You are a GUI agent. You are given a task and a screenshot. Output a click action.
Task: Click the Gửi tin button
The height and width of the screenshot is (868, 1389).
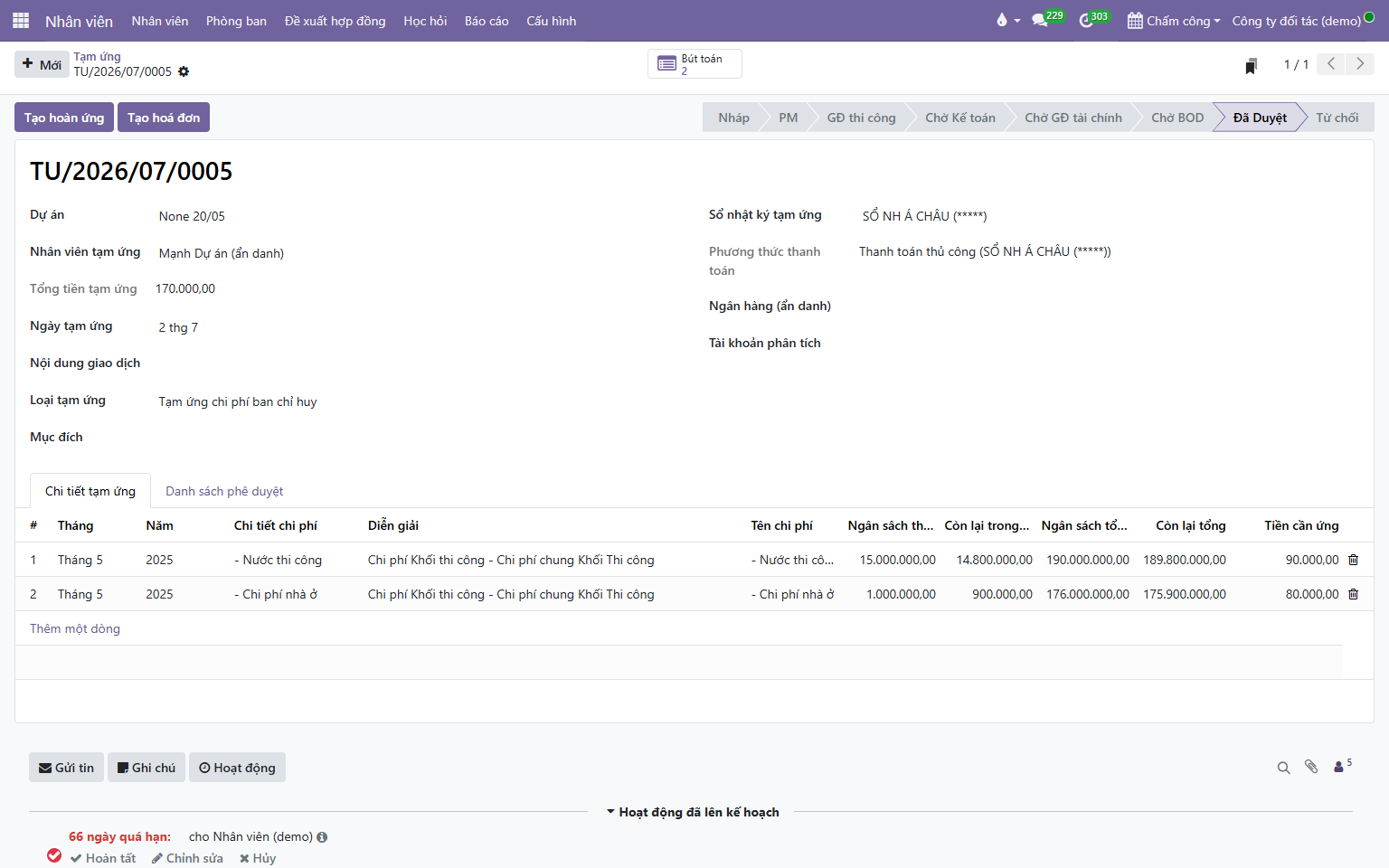(66, 768)
